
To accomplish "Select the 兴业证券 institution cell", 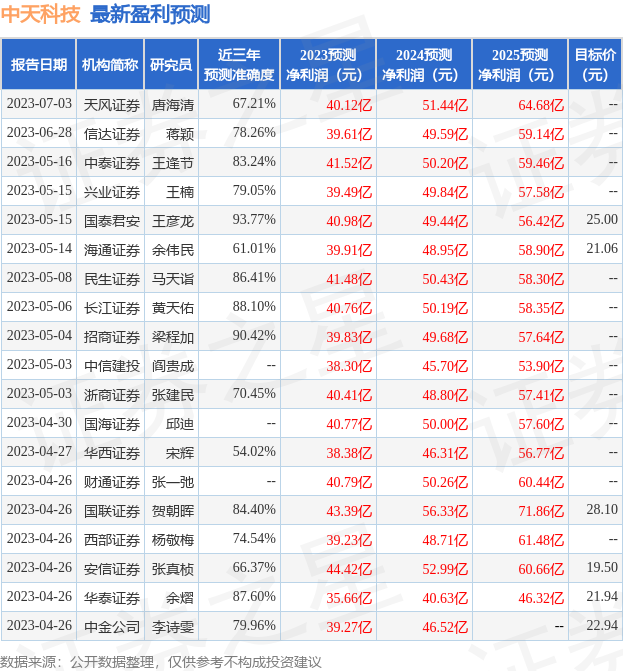I will (x=112, y=192).
